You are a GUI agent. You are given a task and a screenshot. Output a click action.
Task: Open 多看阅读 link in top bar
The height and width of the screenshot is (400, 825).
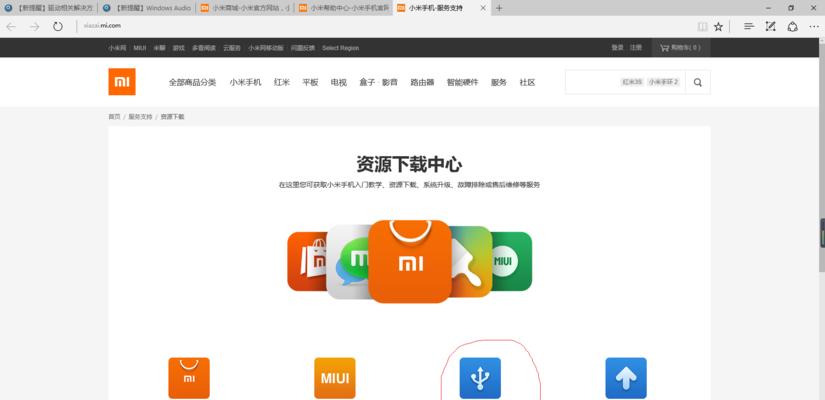[204, 48]
